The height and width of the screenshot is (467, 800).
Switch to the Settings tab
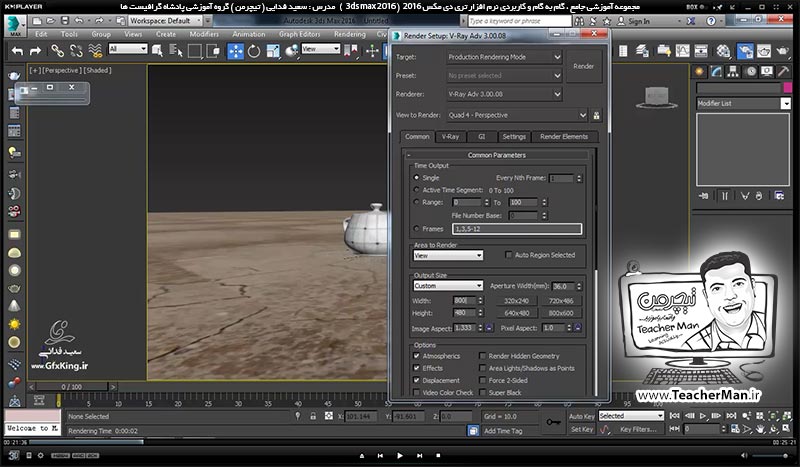pos(514,137)
